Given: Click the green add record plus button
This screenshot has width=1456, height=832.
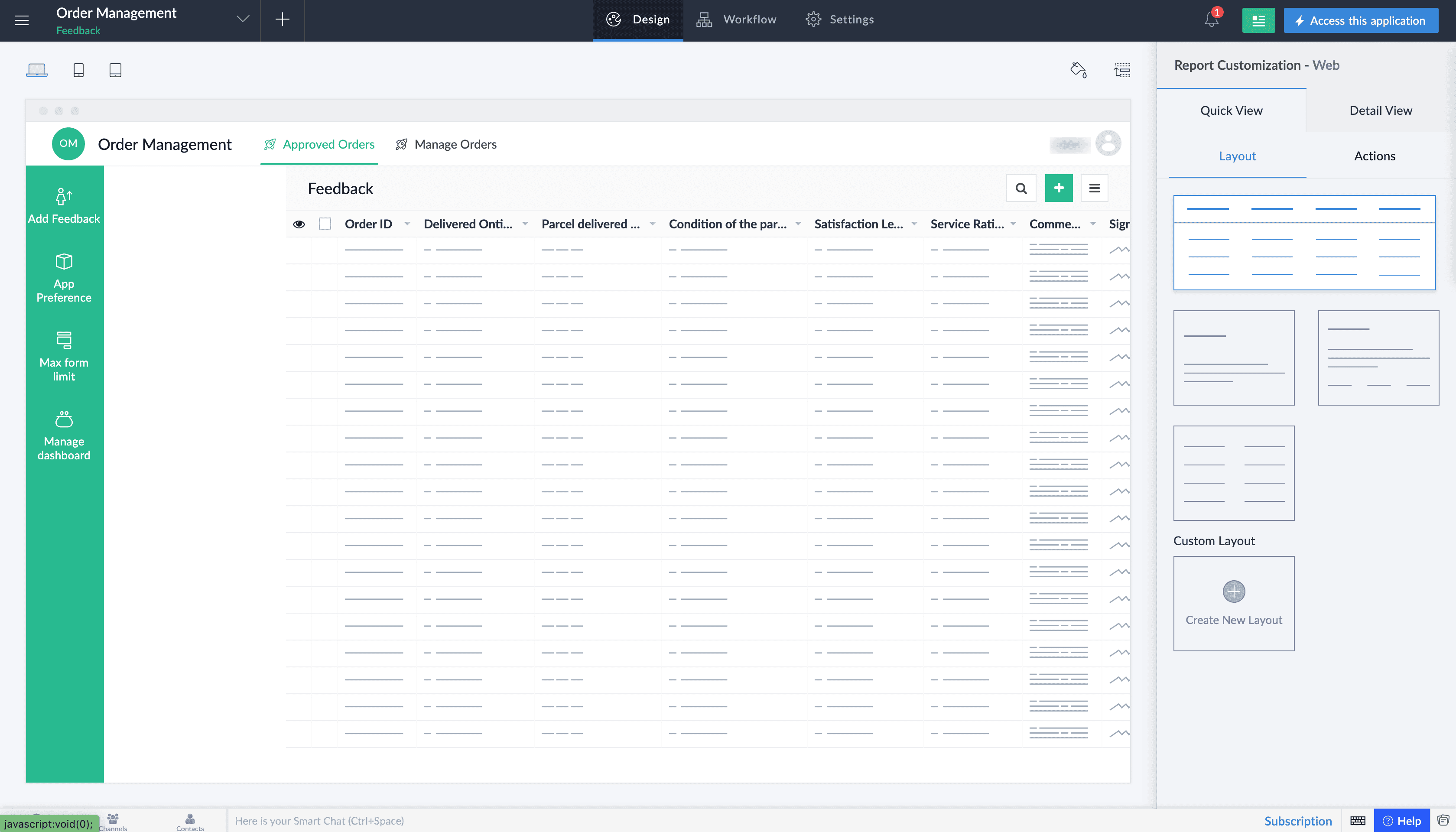Looking at the screenshot, I should [x=1059, y=188].
